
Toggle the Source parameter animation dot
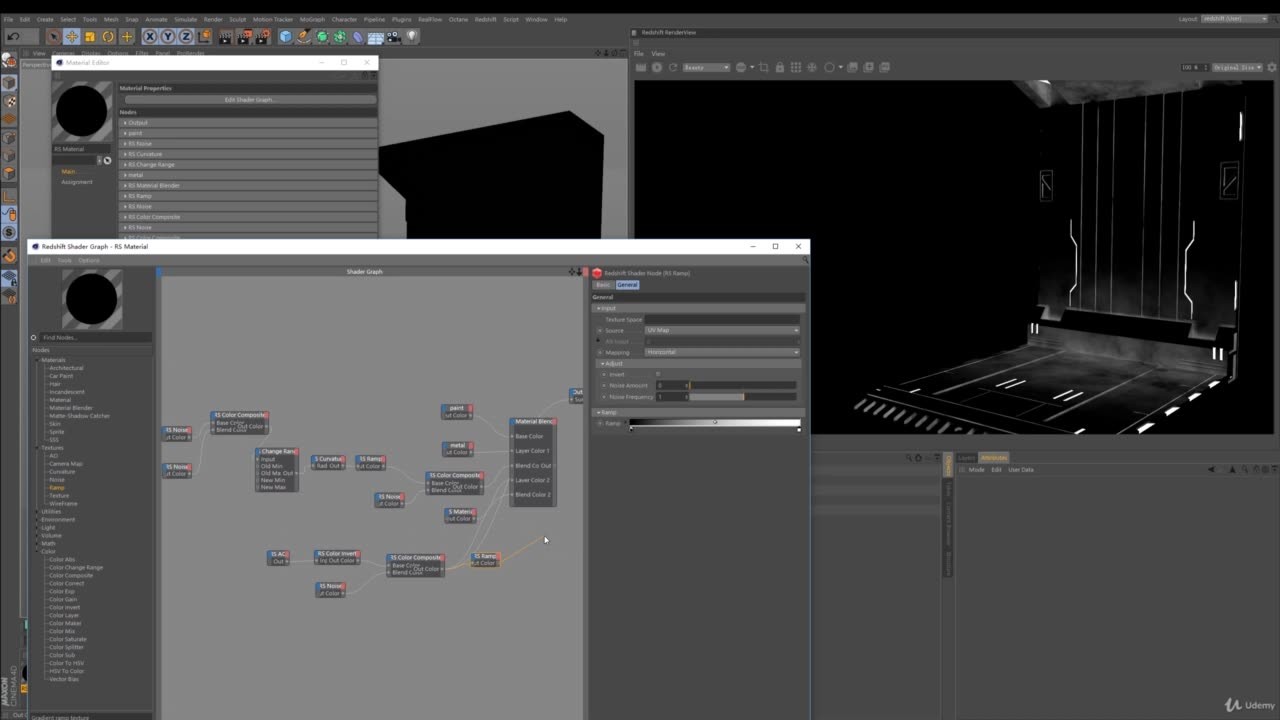(600, 330)
